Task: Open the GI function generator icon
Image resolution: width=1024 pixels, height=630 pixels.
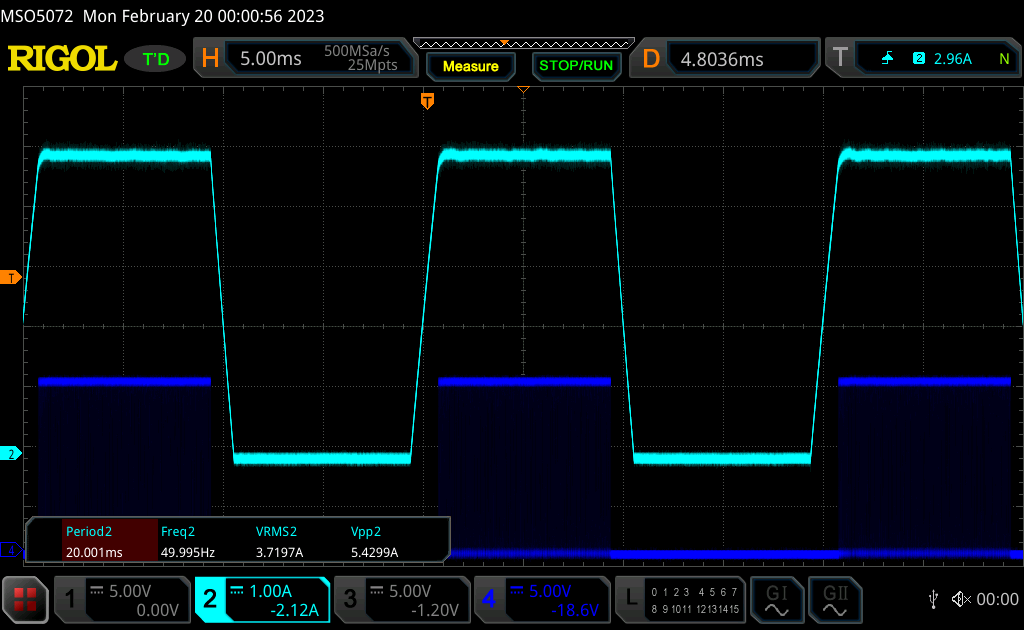Action: pyautogui.click(x=777, y=599)
